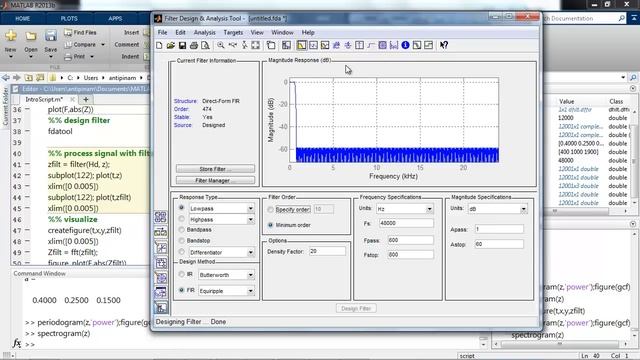Select Magnitude and Phase Responses icon
Image resolution: width=640 pixels, height=360 pixels.
[x=325, y=45]
